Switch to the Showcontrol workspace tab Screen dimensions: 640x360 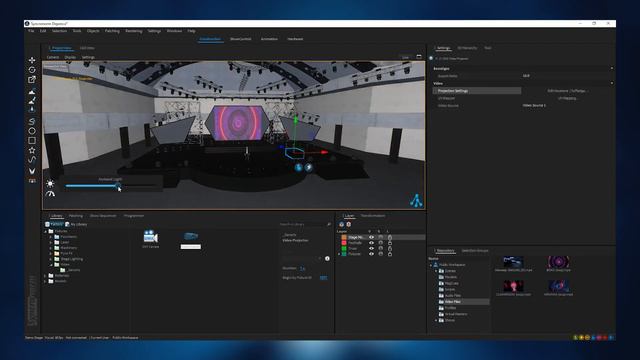(241, 39)
